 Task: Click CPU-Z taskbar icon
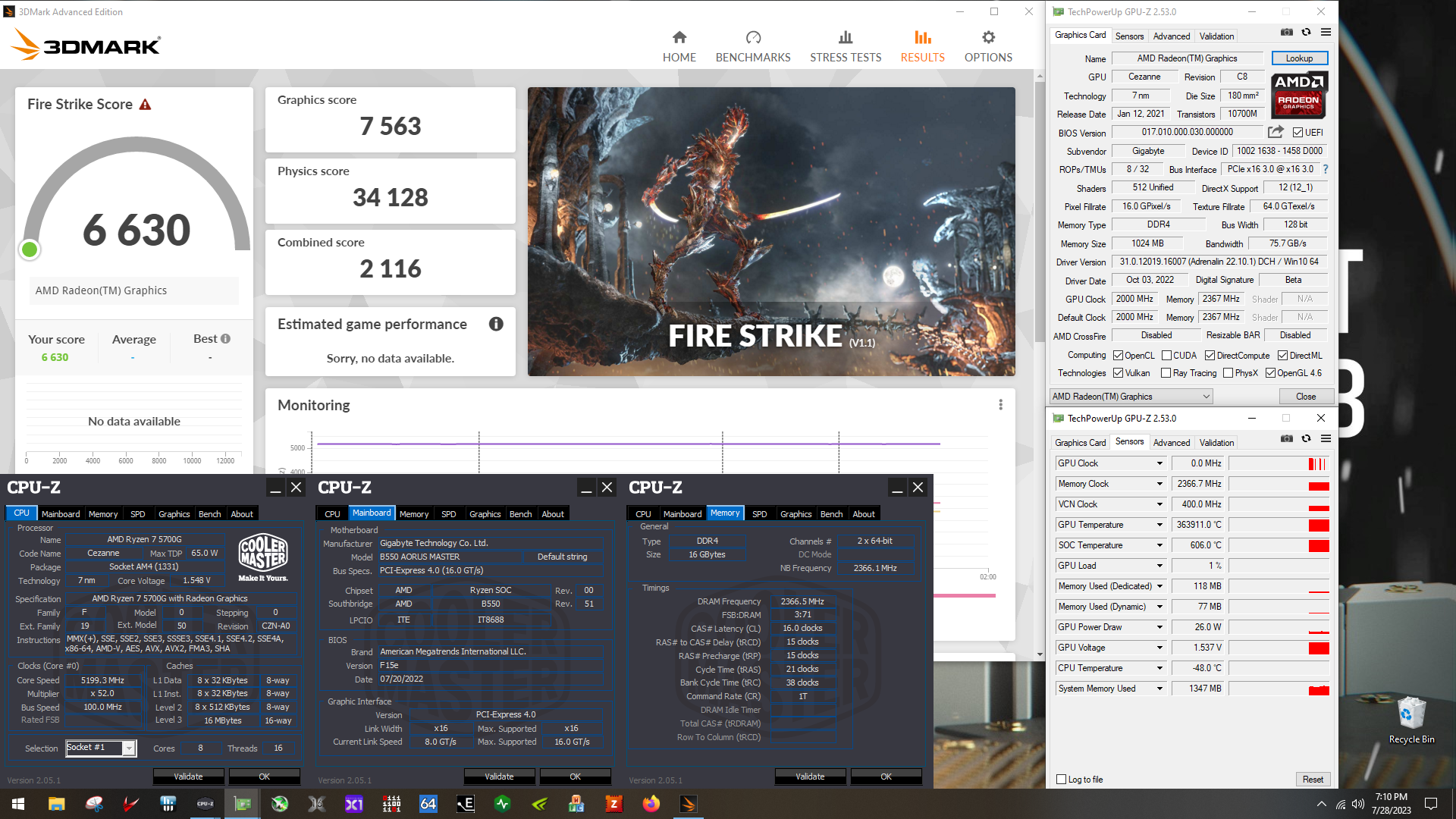[x=205, y=804]
